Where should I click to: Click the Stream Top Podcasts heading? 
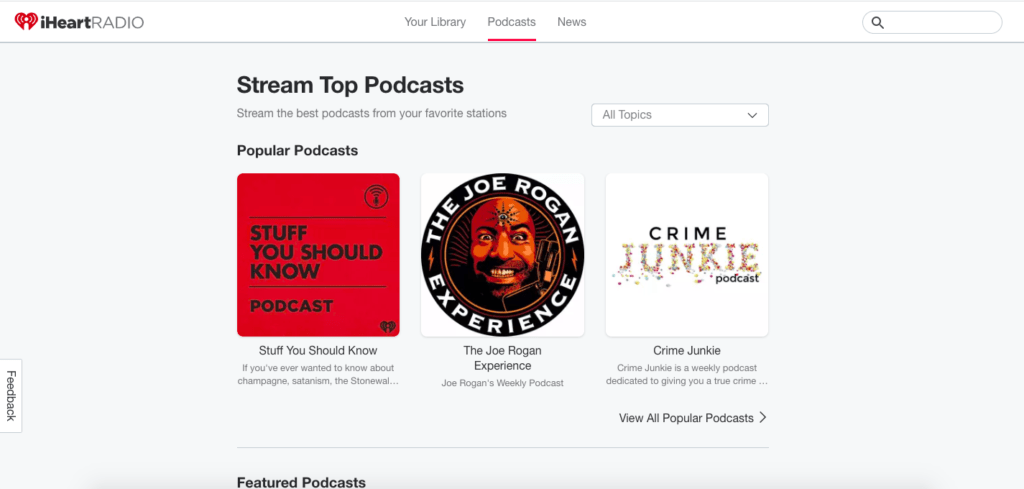pos(350,85)
